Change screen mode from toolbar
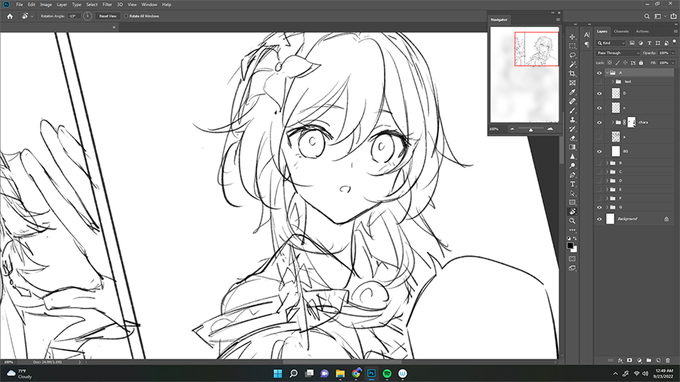 point(572,268)
